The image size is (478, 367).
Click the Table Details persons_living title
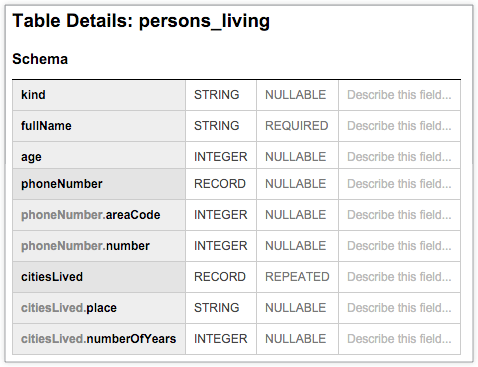click(141, 21)
